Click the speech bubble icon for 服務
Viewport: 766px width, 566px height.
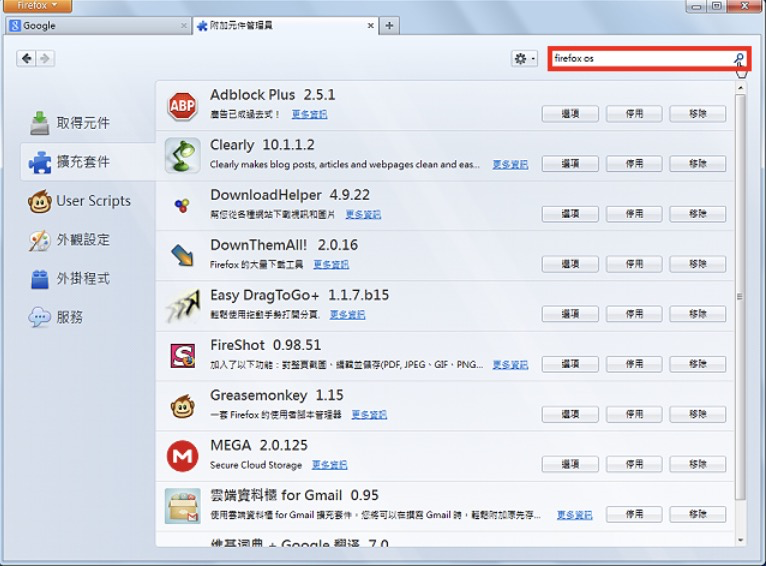40,317
